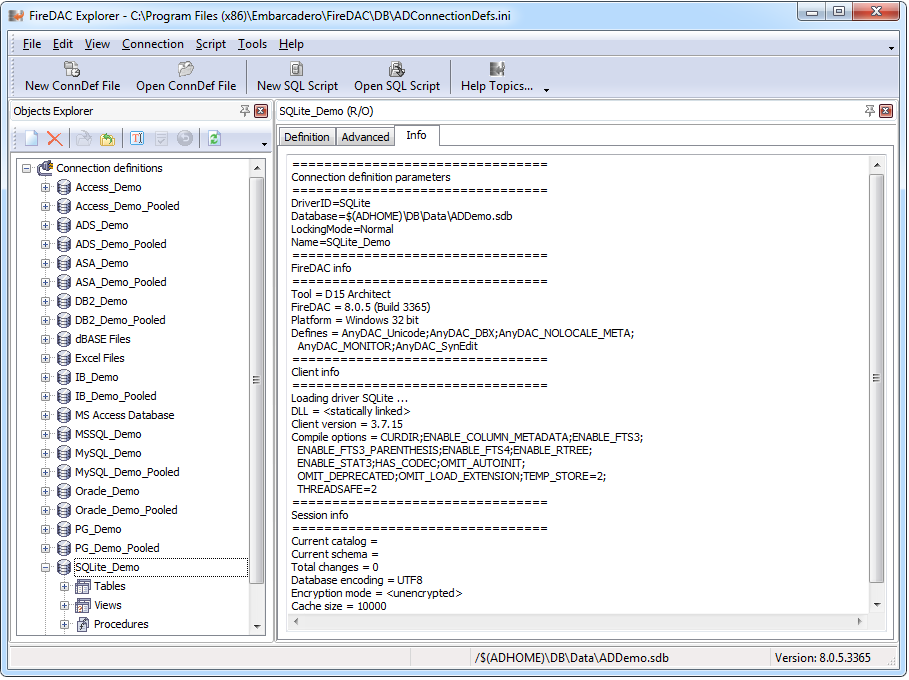Image resolution: width=909 pixels, height=680 pixels.
Task: Click the Open ConnDef File toolbar icon
Action: (x=186, y=69)
